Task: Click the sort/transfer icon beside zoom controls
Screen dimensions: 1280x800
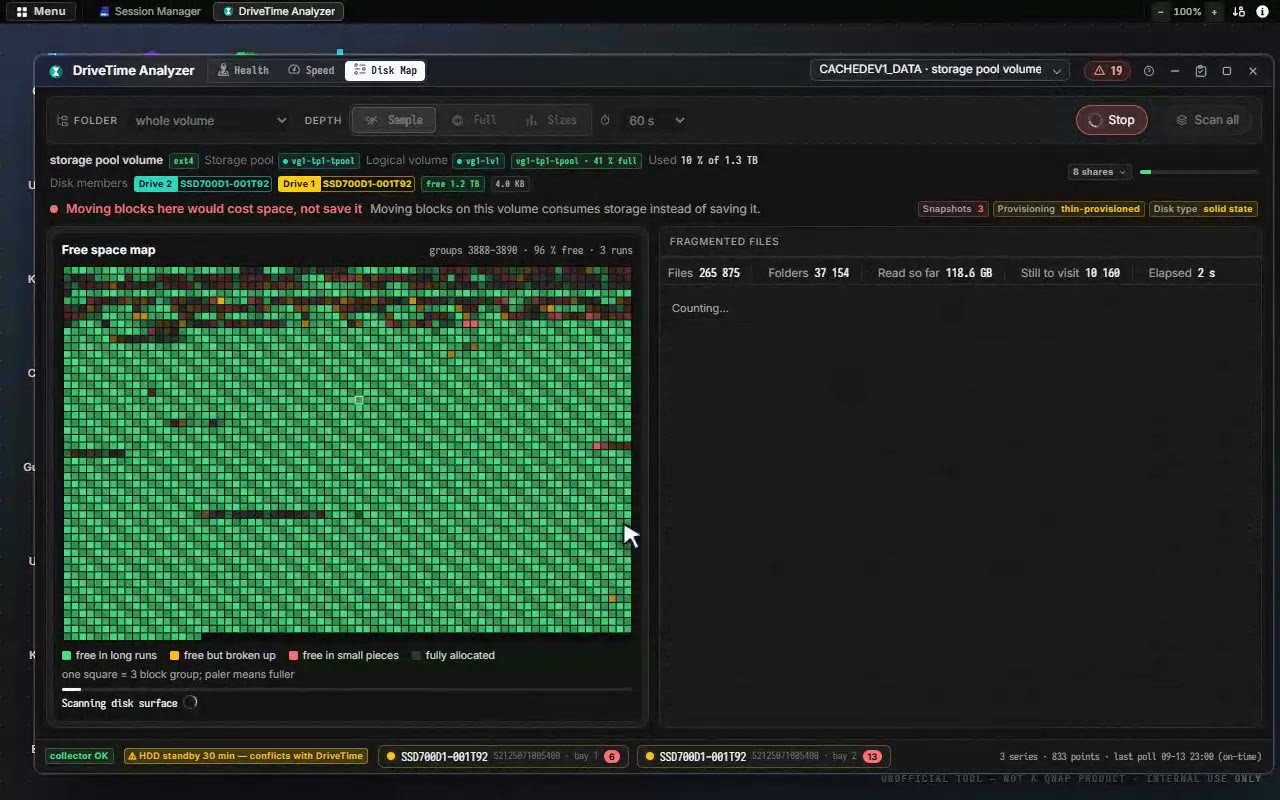Action: click(1239, 12)
